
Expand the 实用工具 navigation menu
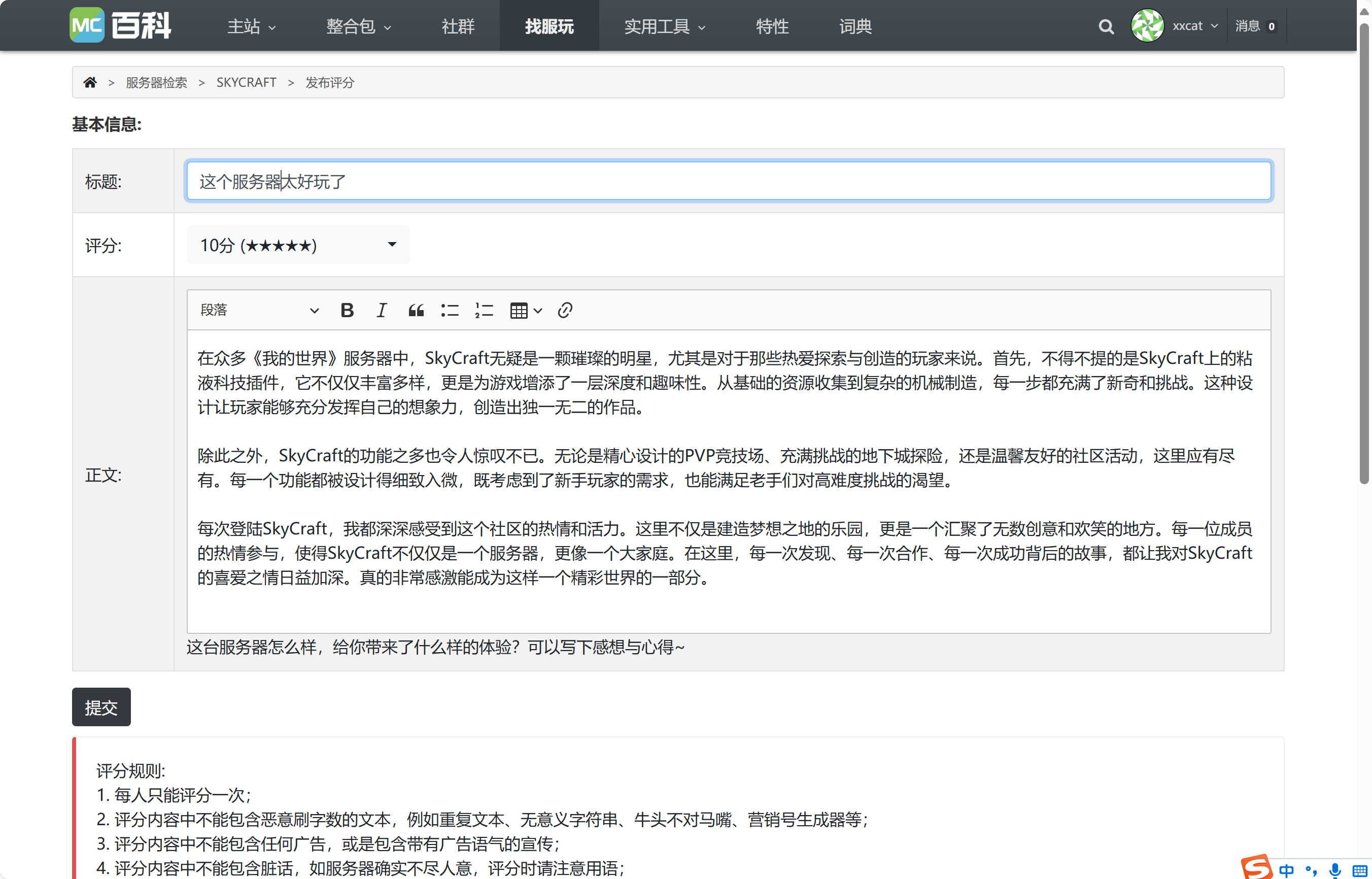pos(665,26)
